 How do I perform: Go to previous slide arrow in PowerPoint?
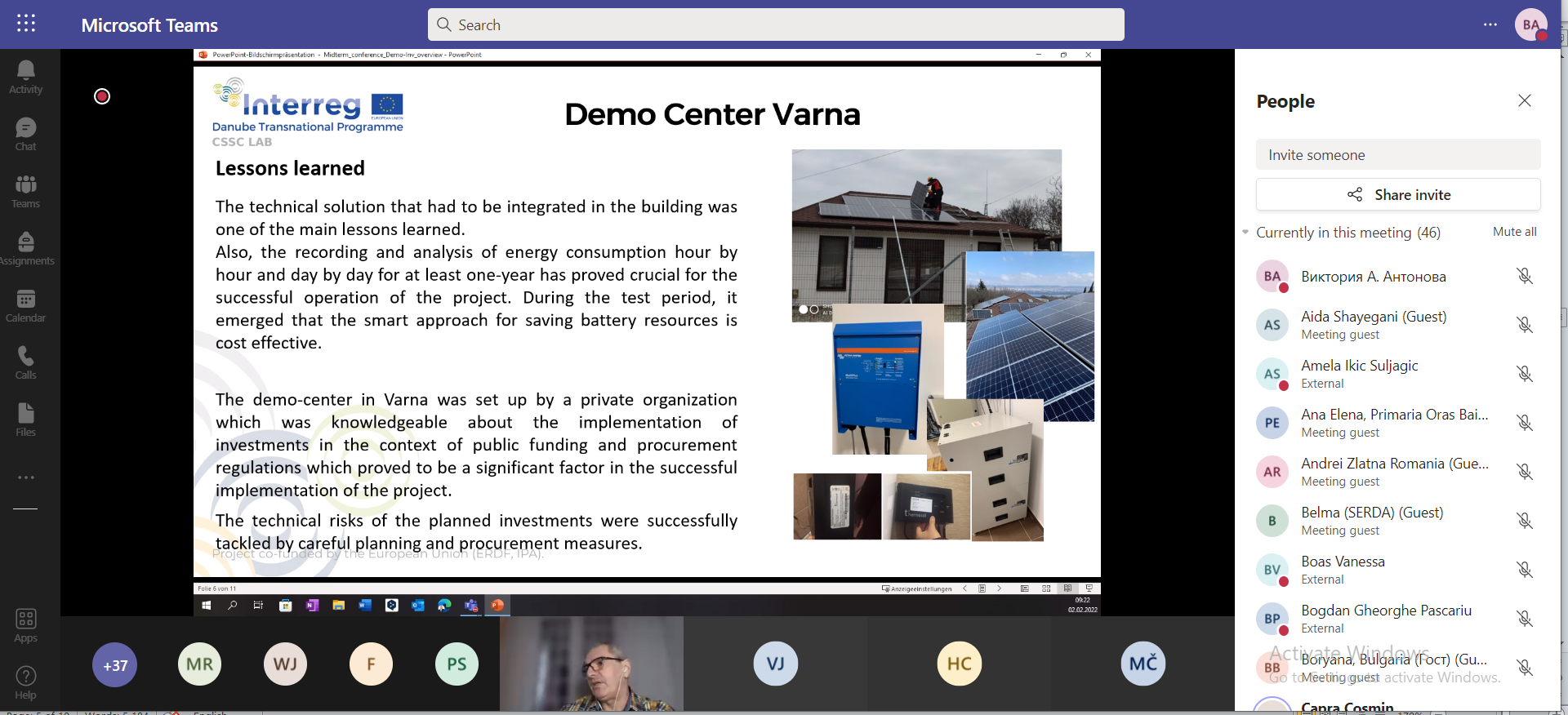click(964, 588)
